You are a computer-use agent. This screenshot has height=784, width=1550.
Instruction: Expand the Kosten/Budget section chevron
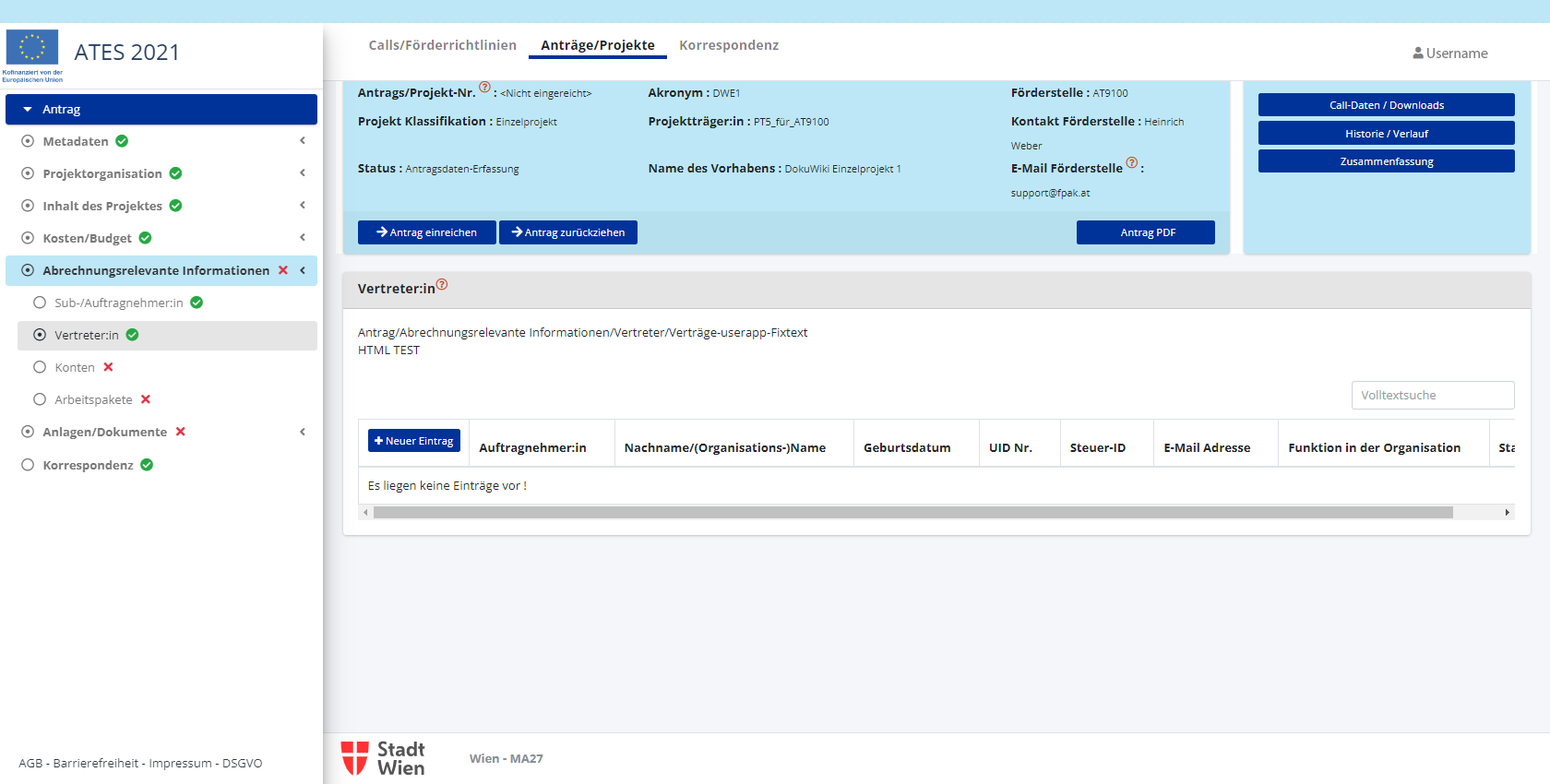click(302, 238)
